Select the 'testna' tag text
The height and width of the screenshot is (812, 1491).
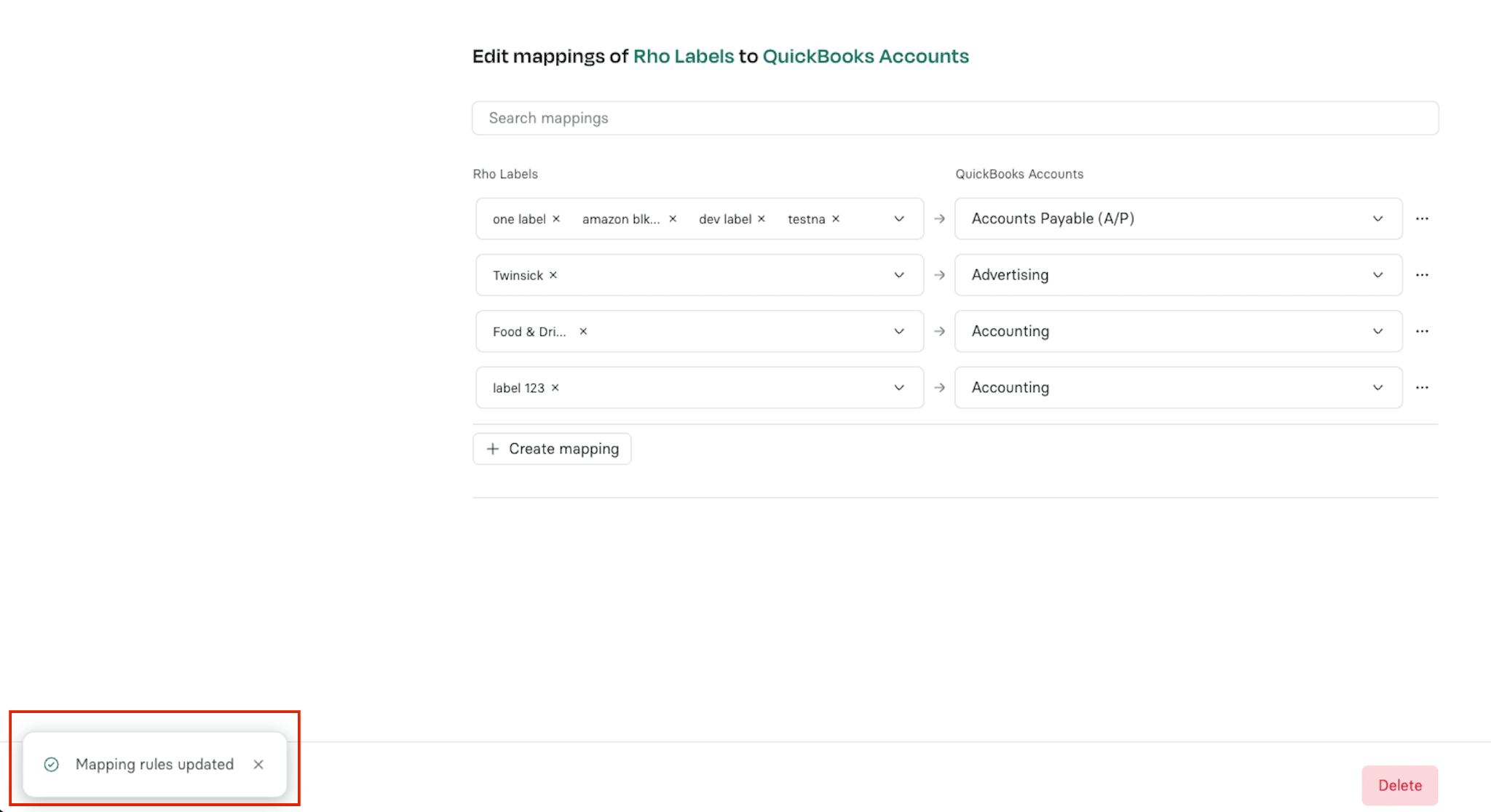(x=807, y=219)
